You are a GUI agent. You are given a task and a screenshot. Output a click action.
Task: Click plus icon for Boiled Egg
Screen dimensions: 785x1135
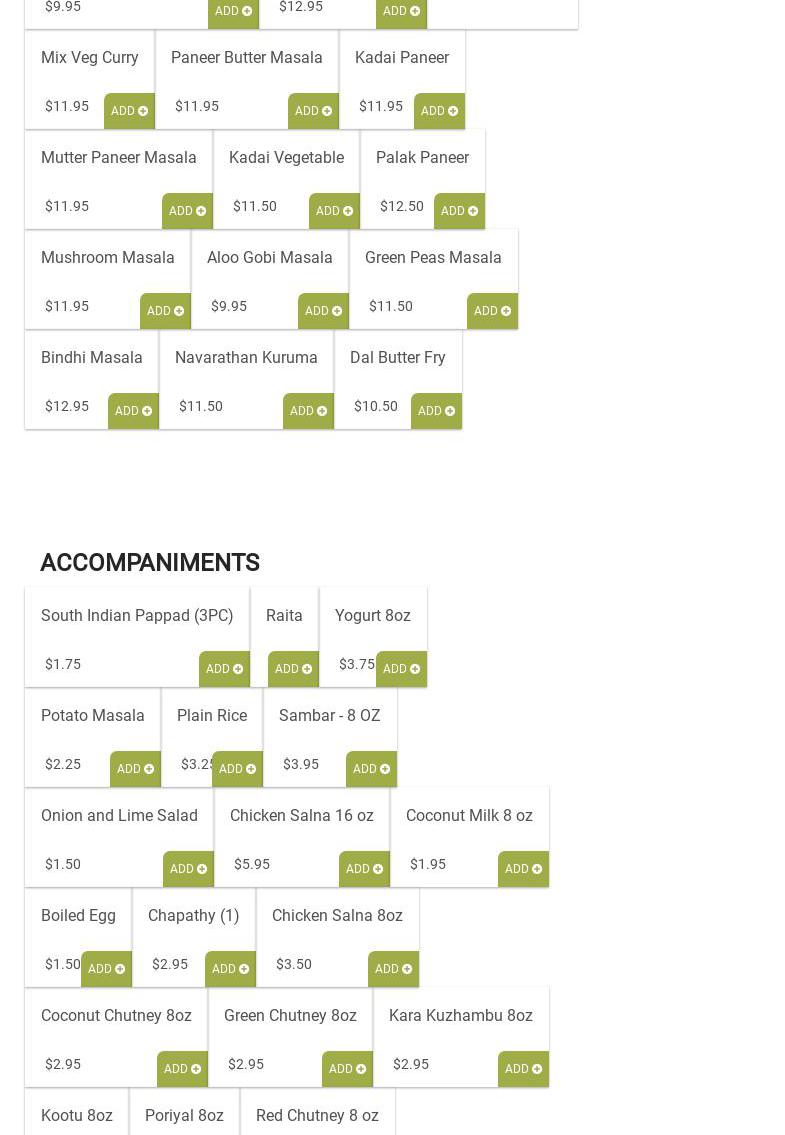(120, 969)
